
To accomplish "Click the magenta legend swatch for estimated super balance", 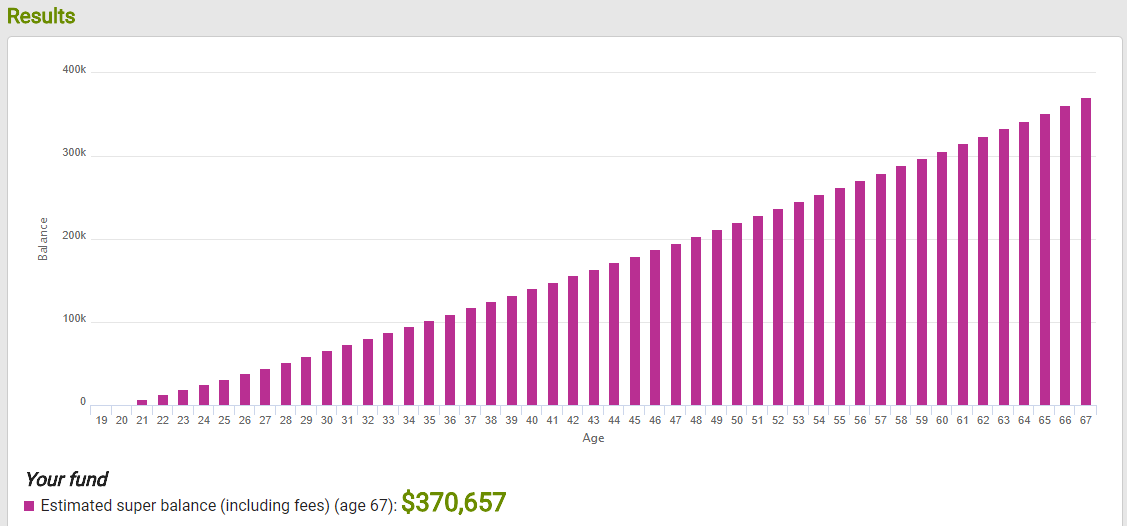I will point(30,506).
